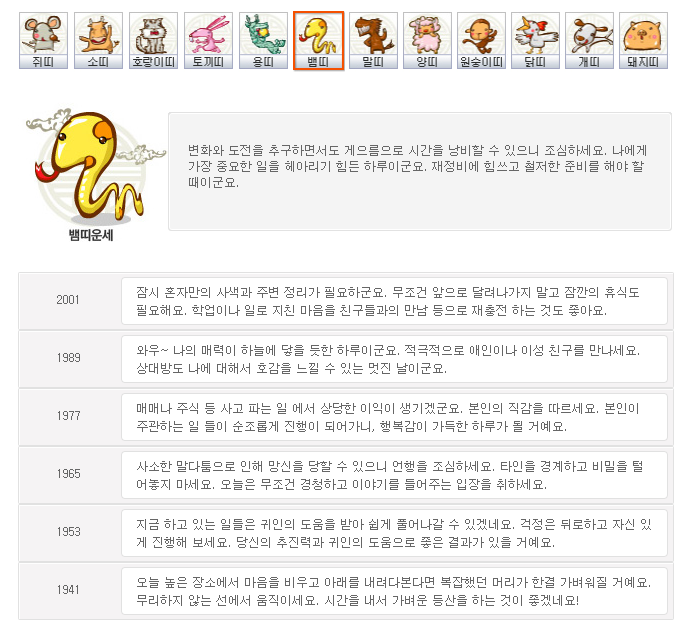
Task: Select the pig zodiac icon (돼지띠)
Action: 644,40
